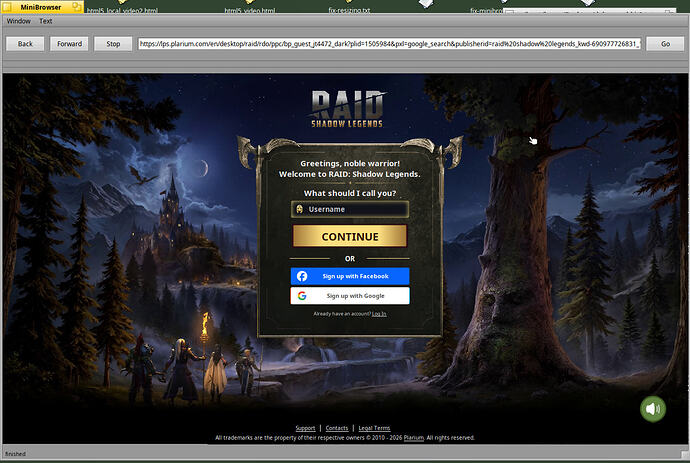Mute sound with the green speaker icon
The width and height of the screenshot is (690, 463).
coord(653,409)
